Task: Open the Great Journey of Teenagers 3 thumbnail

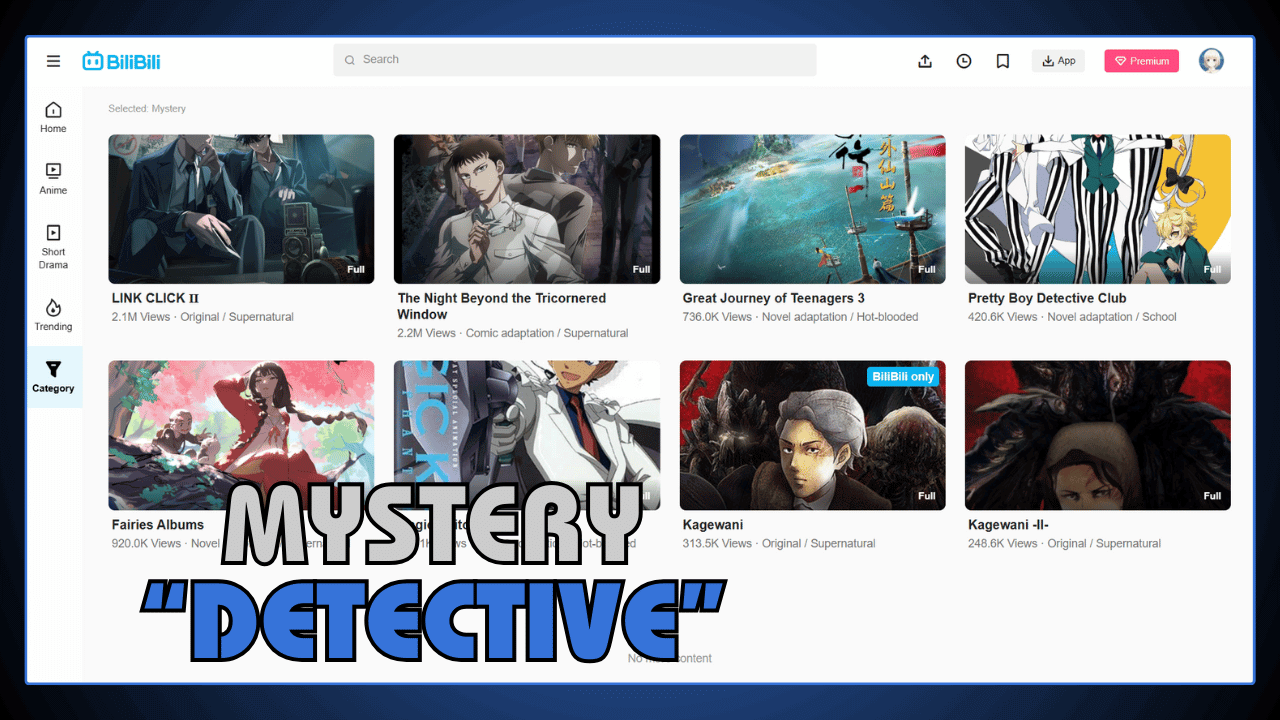Action: pyautogui.click(x=812, y=209)
